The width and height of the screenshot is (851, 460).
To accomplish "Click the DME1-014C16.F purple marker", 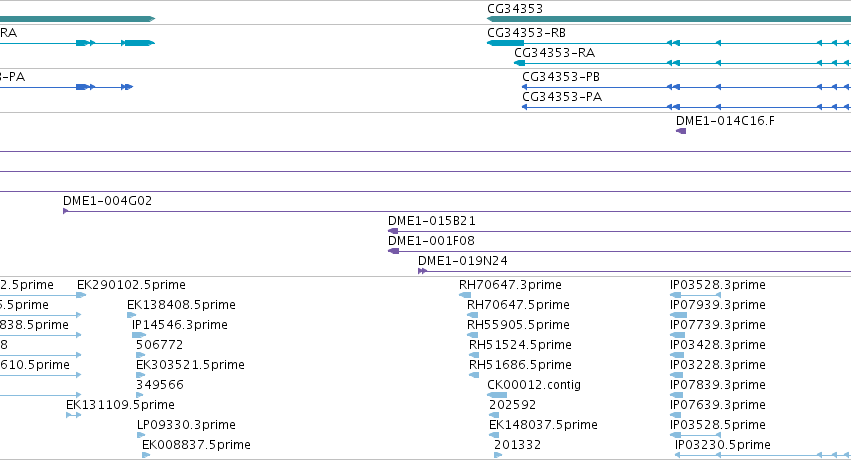I will 681,131.
